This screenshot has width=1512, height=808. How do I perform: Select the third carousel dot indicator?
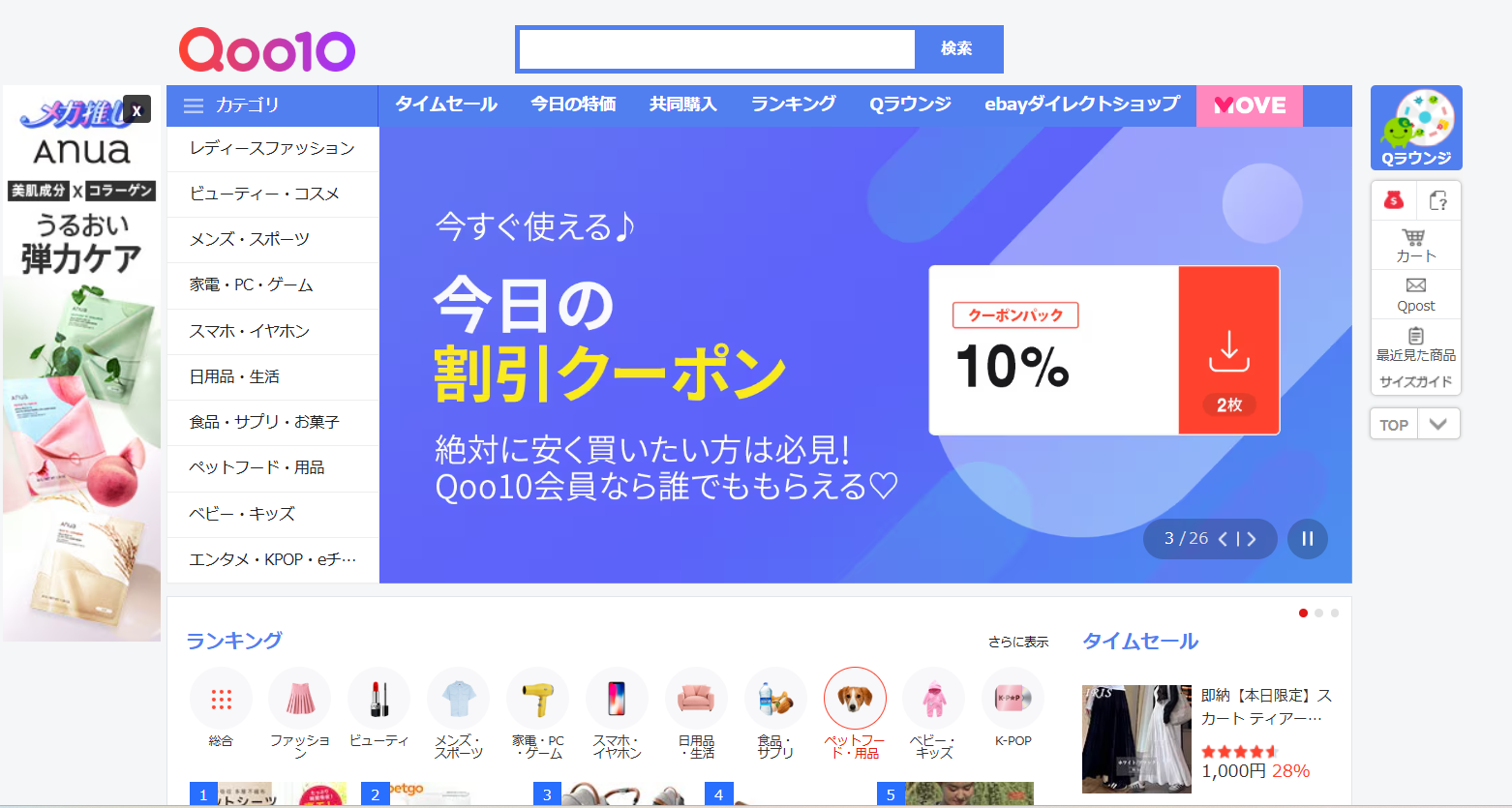pyautogui.click(x=1335, y=613)
